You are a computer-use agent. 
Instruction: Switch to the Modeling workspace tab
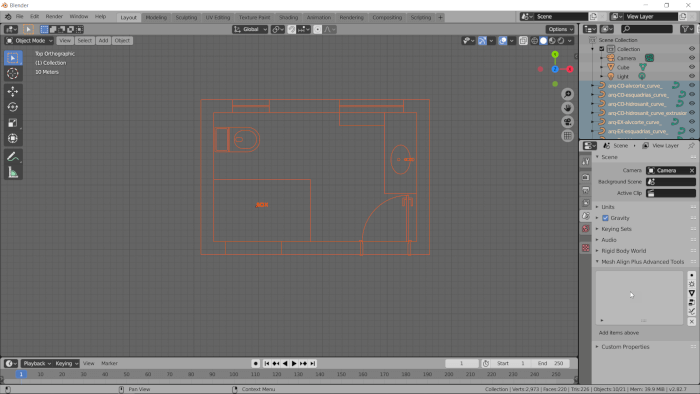(x=156, y=17)
